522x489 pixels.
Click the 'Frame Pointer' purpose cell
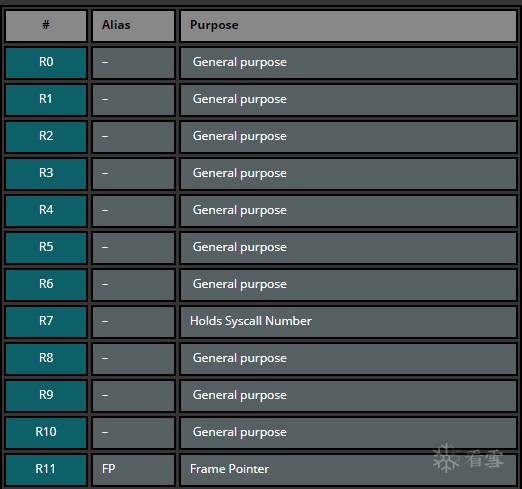[x=348, y=470]
